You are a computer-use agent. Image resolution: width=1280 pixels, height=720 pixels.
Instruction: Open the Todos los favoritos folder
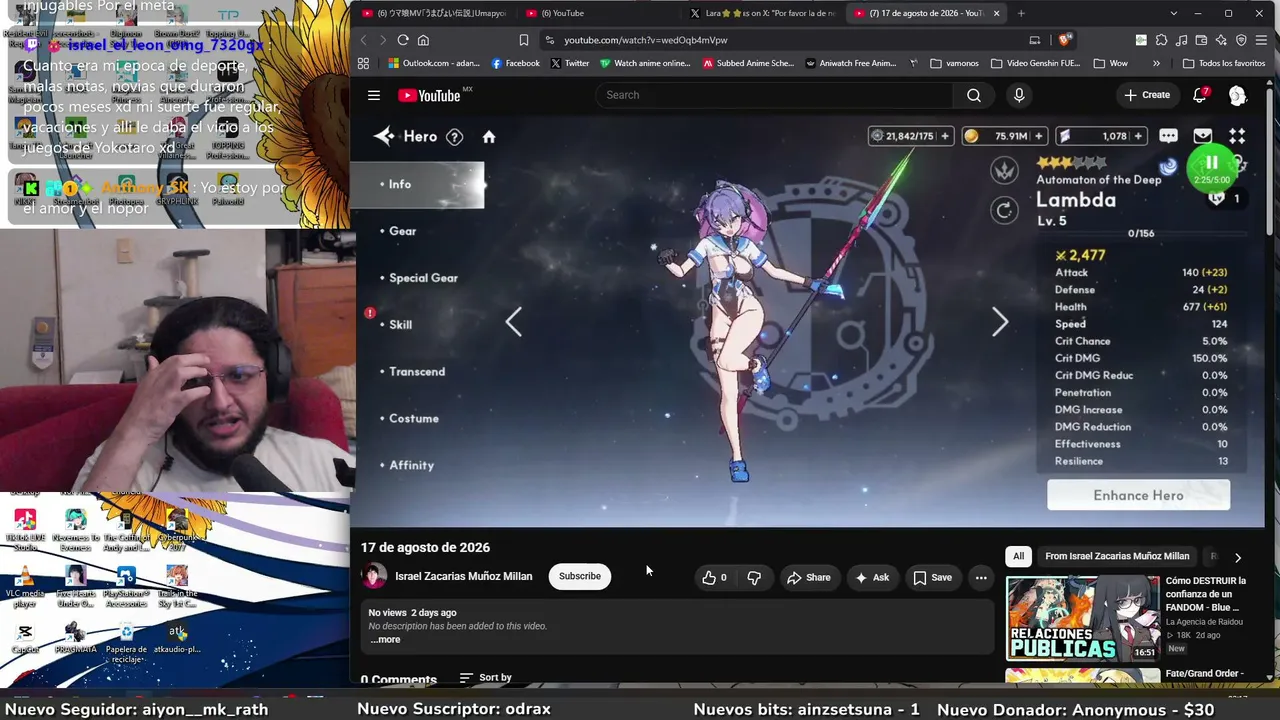1223,63
